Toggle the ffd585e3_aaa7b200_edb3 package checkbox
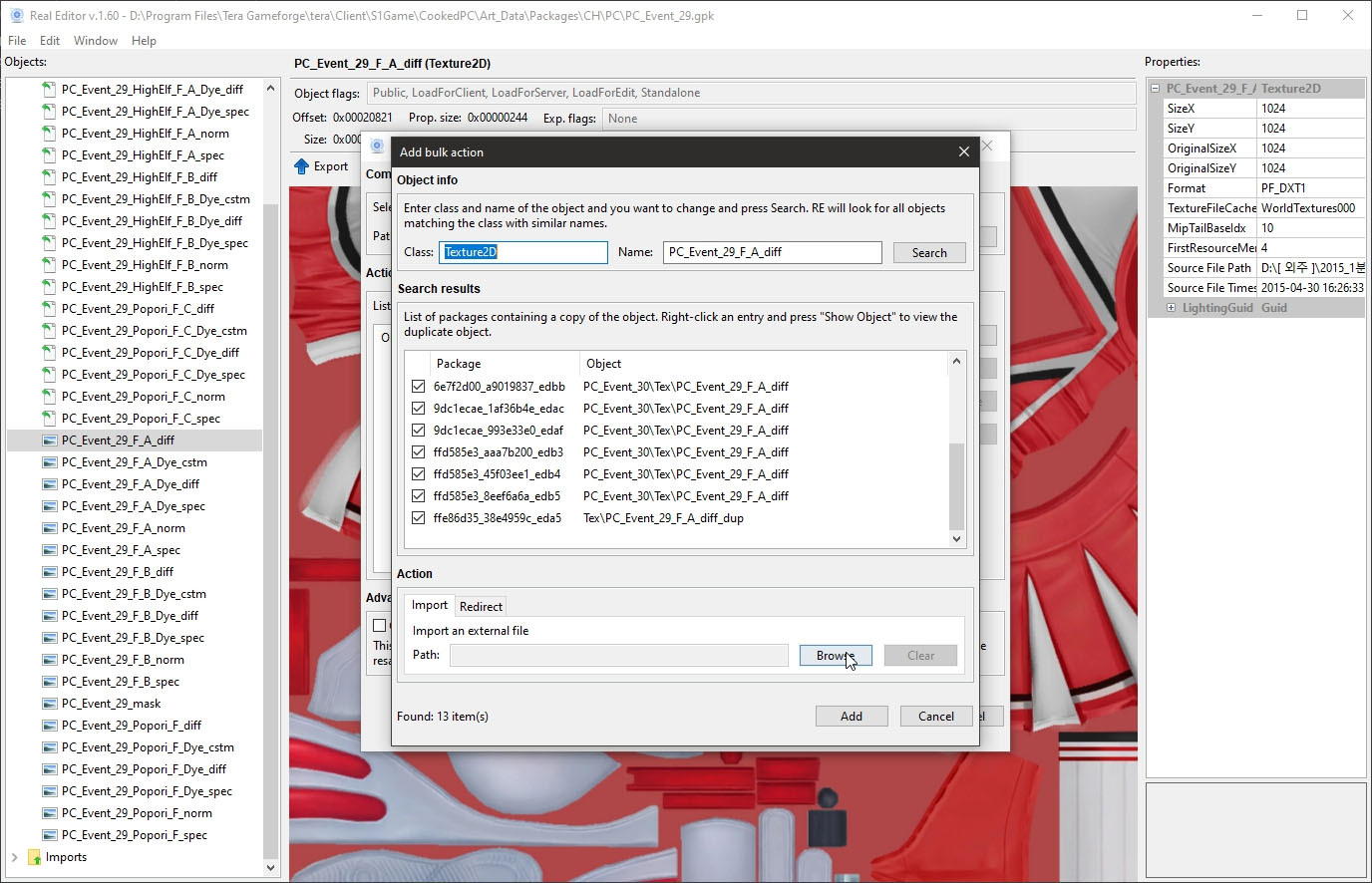The image size is (1372, 883). tap(418, 452)
